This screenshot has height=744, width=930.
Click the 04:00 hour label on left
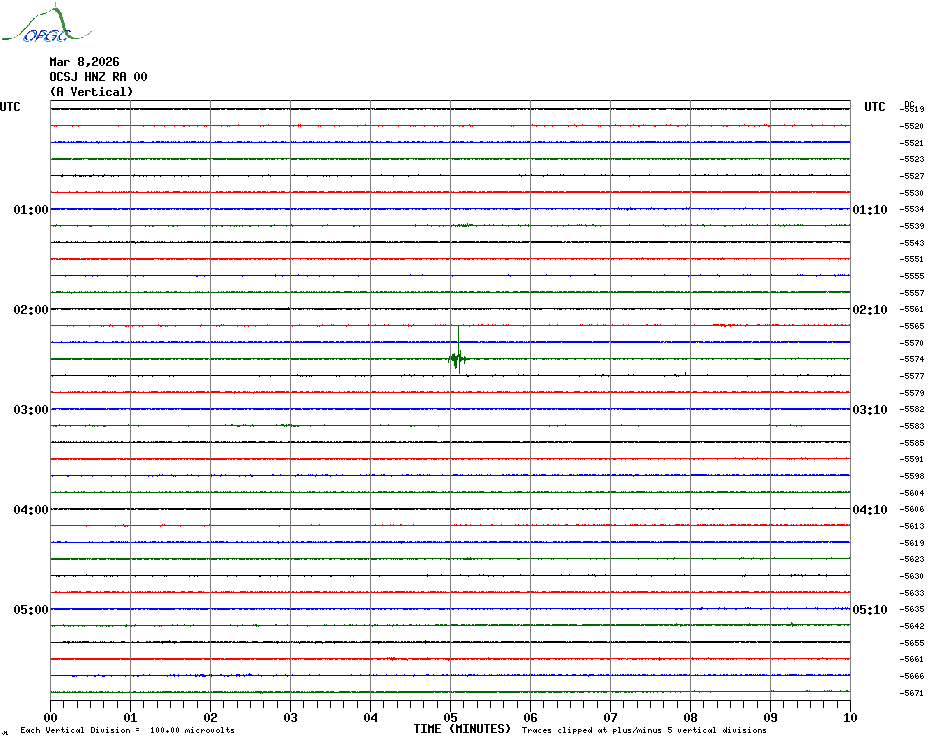tap(31, 510)
